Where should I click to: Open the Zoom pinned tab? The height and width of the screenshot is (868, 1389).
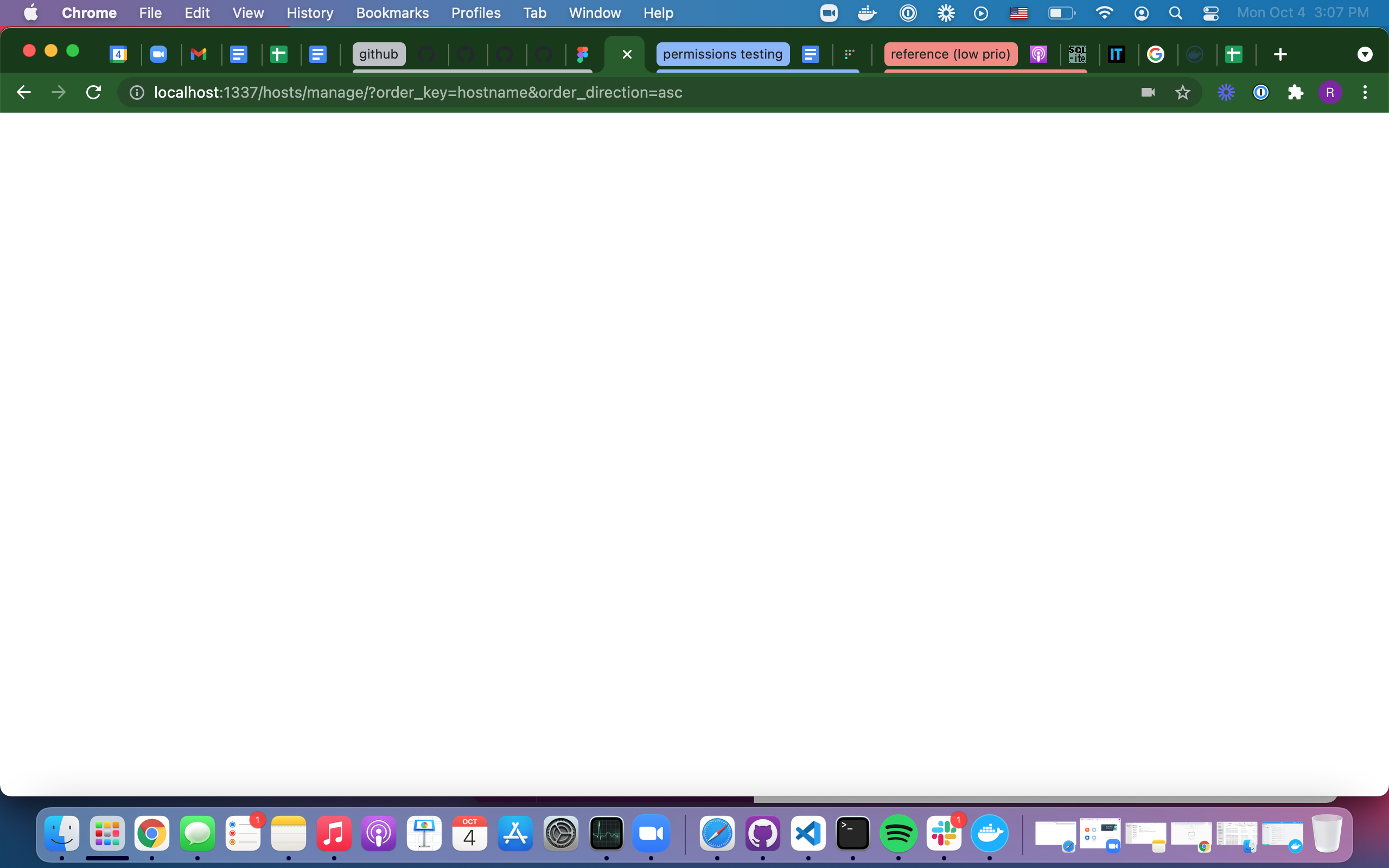[x=158, y=55]
